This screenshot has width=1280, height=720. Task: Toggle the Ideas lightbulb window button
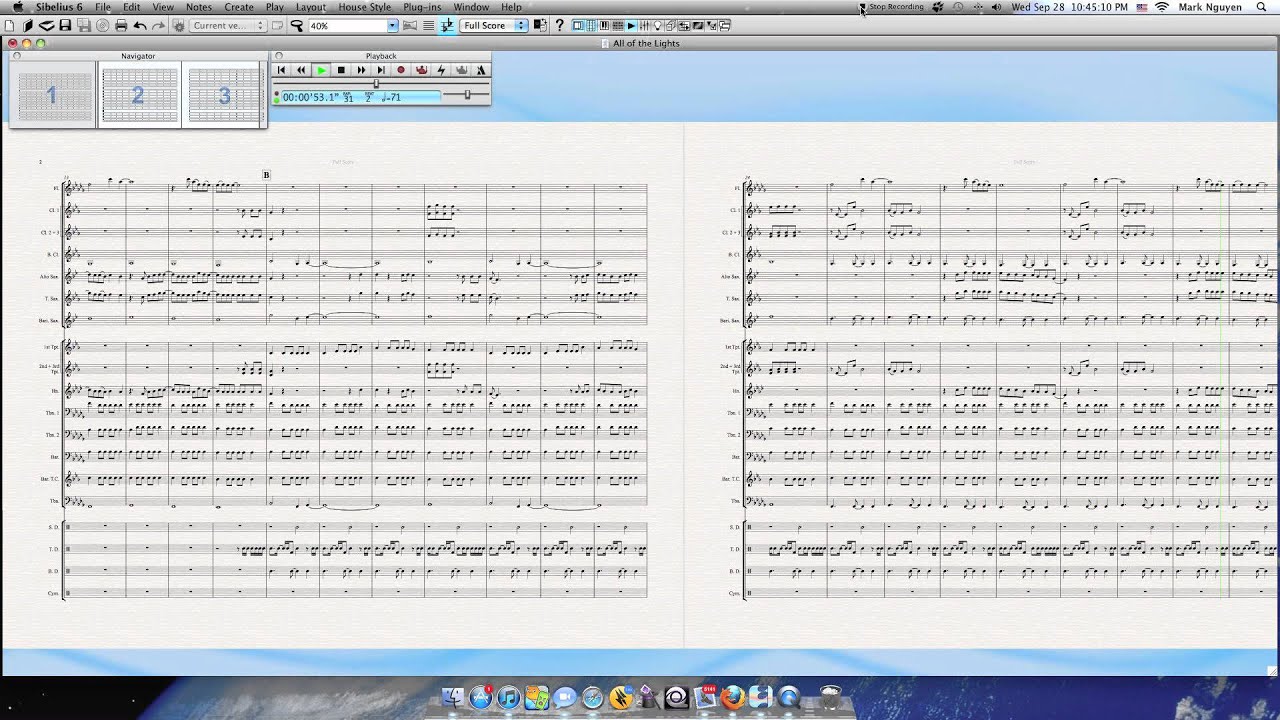click(657, 25)
